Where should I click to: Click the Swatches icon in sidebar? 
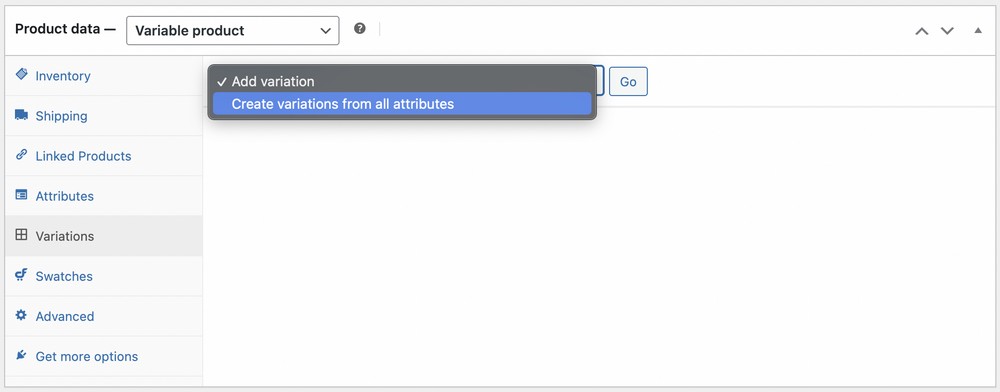[x=22, y=275]
